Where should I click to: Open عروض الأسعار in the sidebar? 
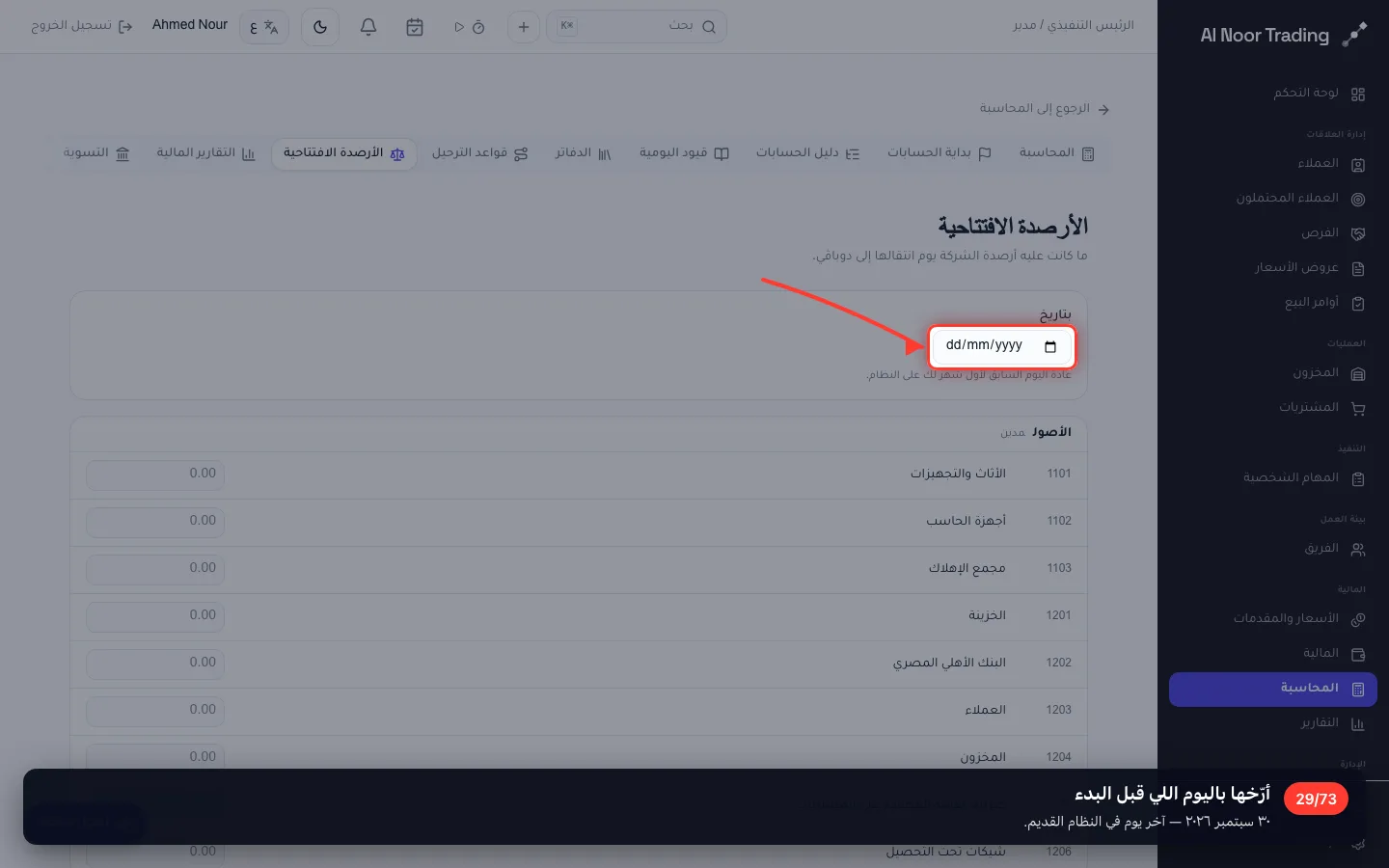click(1273, 268)
